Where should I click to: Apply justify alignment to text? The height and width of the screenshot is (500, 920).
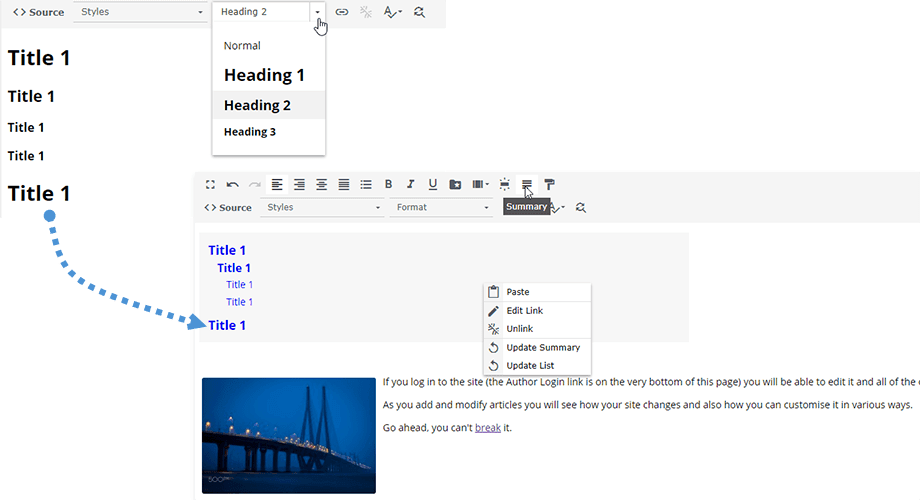coord(344,185)
